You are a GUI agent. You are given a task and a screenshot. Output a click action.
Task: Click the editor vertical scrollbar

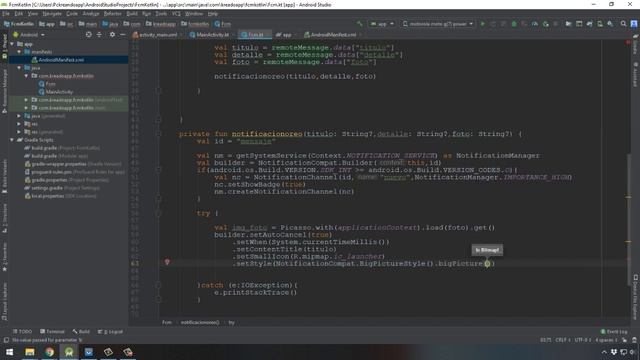(629, 220)
